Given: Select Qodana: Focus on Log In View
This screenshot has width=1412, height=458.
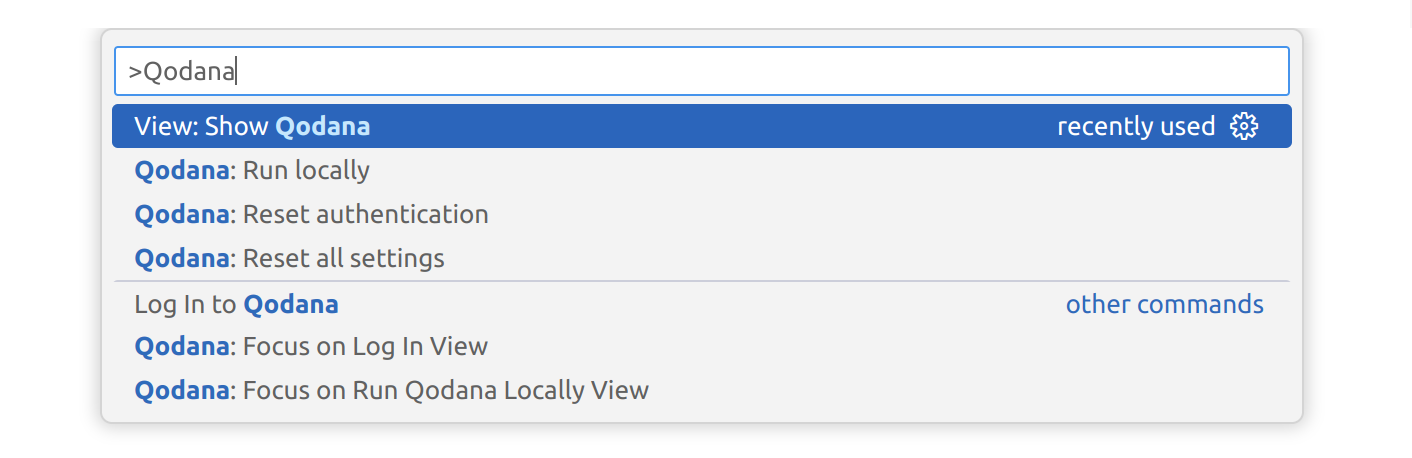Looking at the screenshot, I should coord(311,347).
